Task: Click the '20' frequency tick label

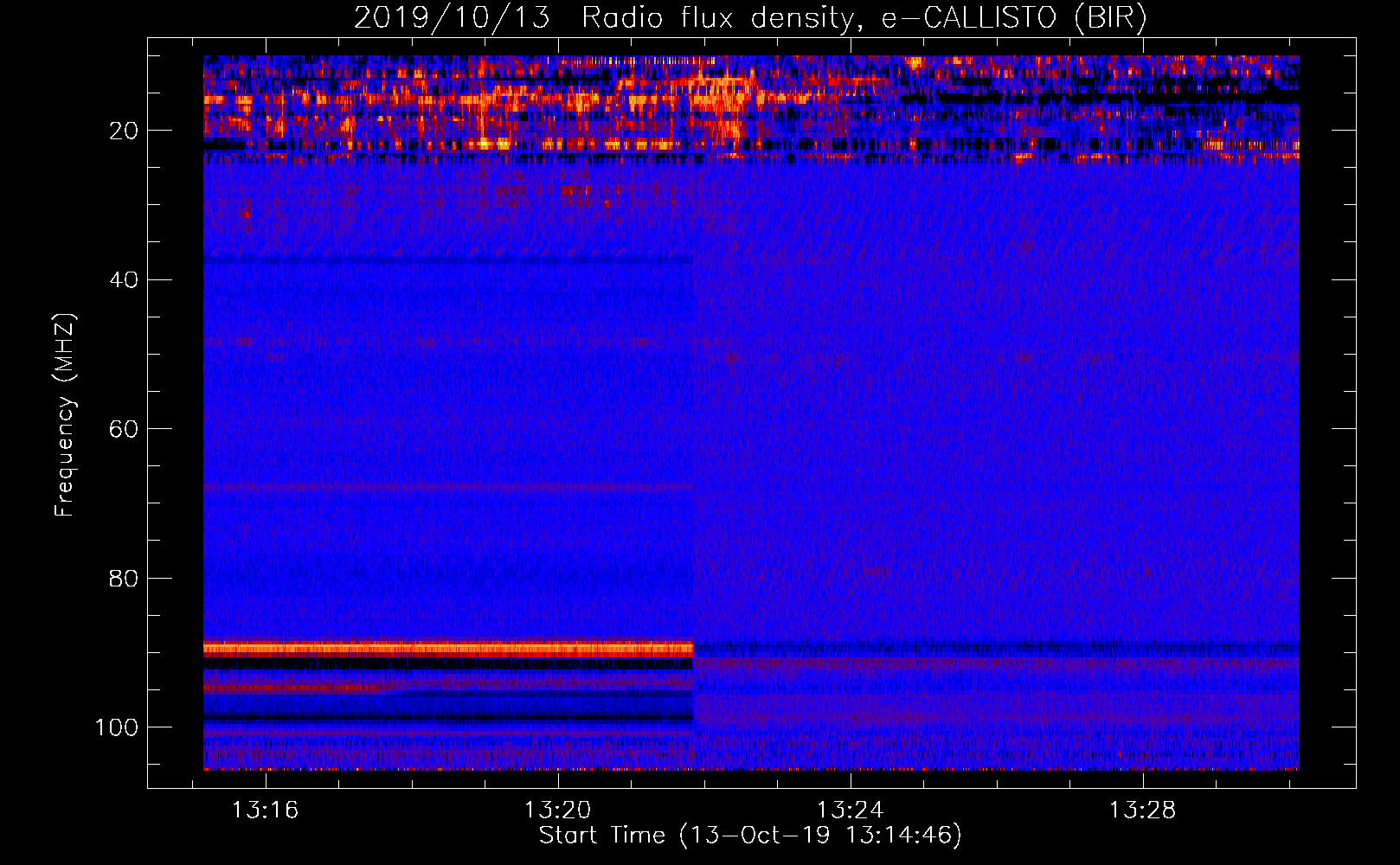Action: pyautogui.click(x=125, y=131)
